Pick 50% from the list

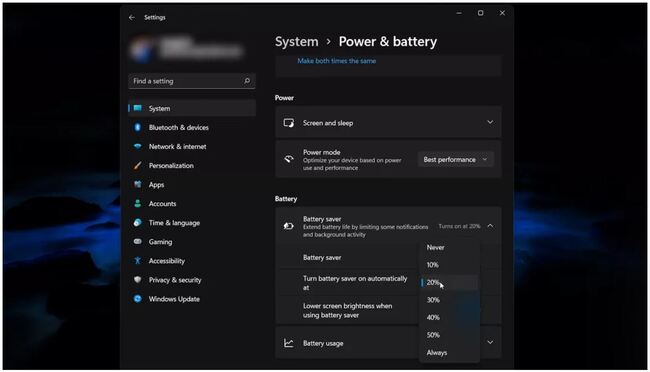coord(449,335)
